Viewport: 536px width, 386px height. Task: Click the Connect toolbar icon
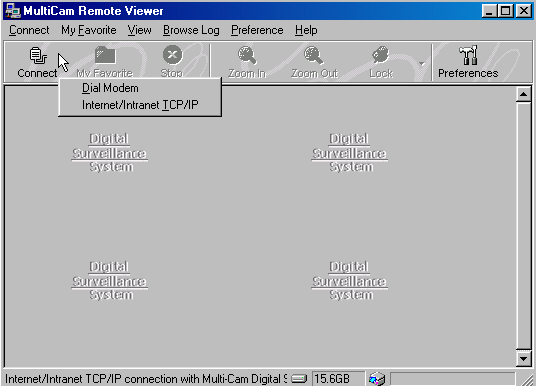point(38,55)
